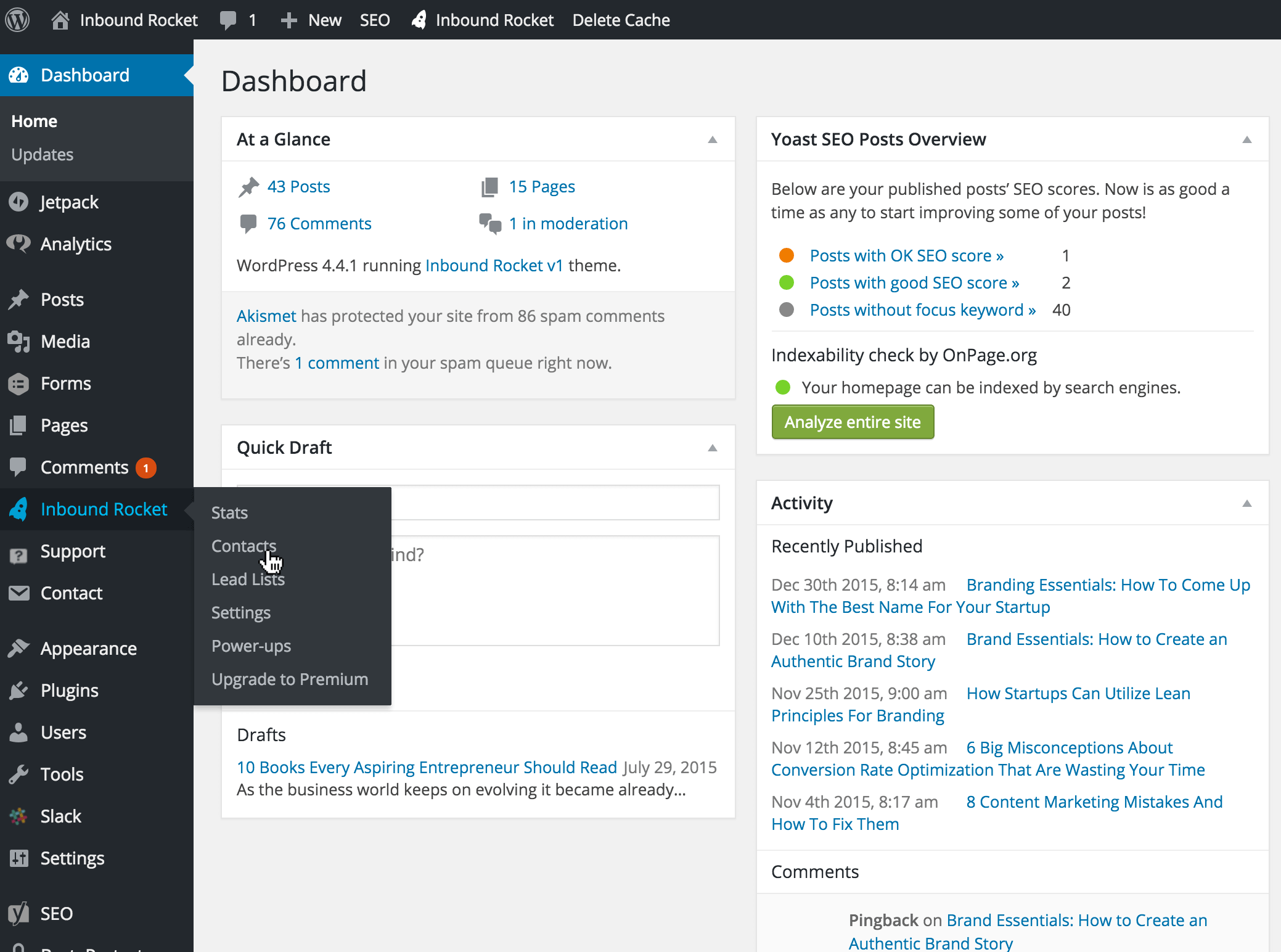Open Appearance using its brush icon
Image resolution: width=1281 pixels, height=952 pixels.
18,648
